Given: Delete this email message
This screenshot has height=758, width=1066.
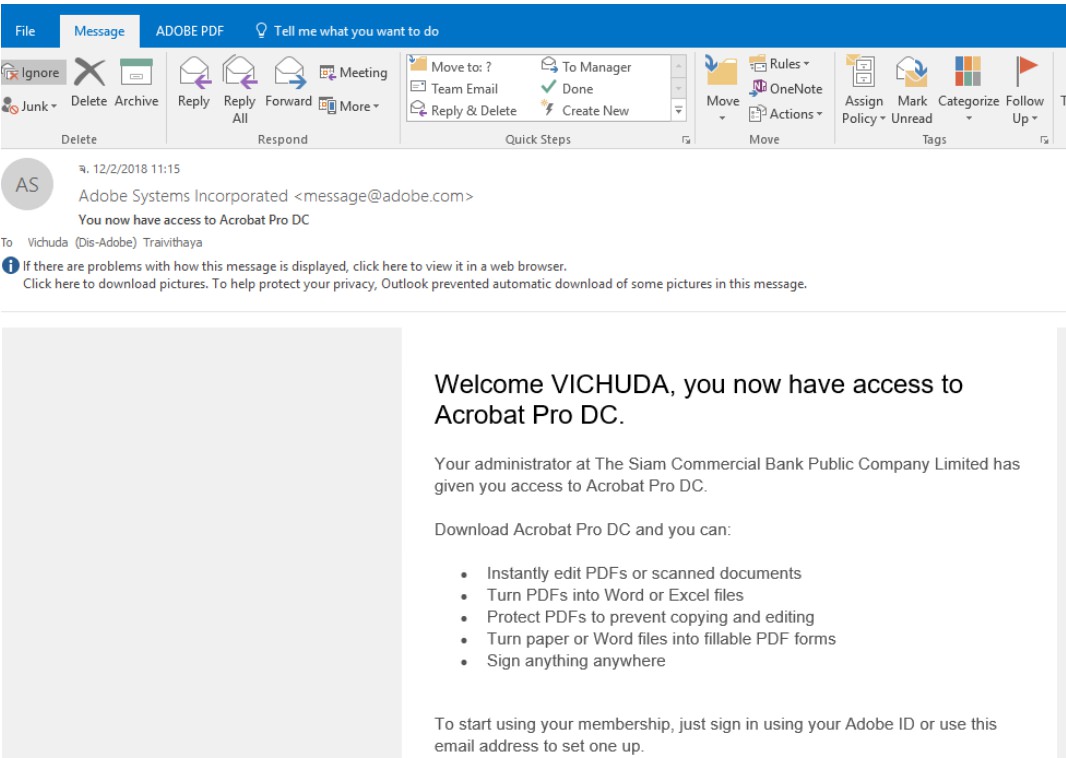Looking at the screenshot, I should pyautogui.click(x=89, y=83).
